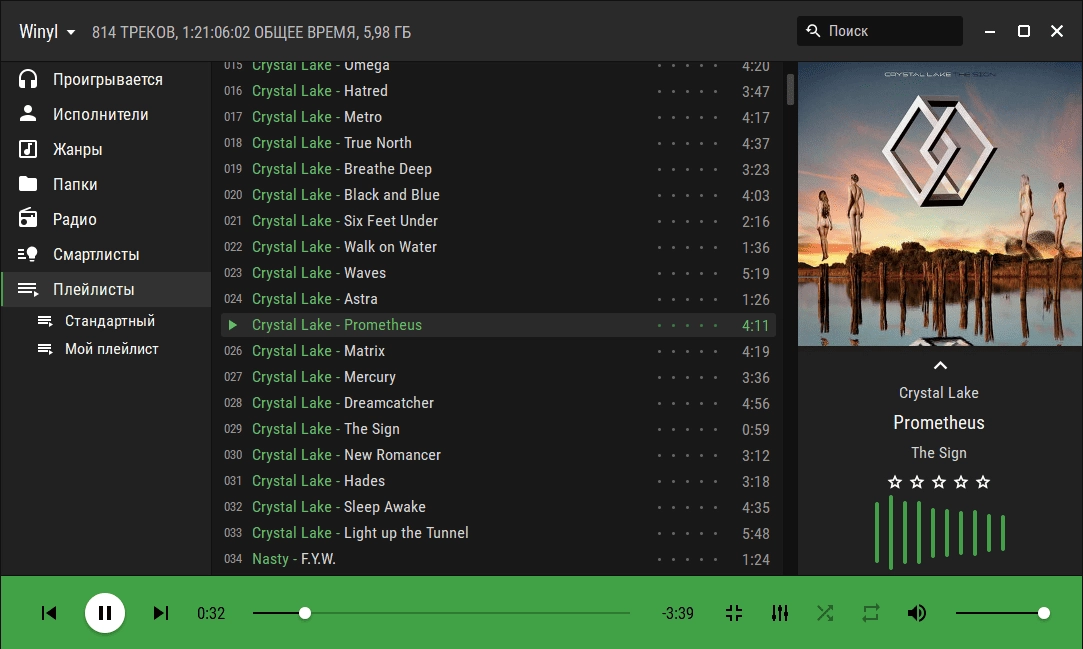The image size is (1083, 649).
Task: Click the radio icon beside Радио
Action: pyautogui.click(x=28, y=218)
